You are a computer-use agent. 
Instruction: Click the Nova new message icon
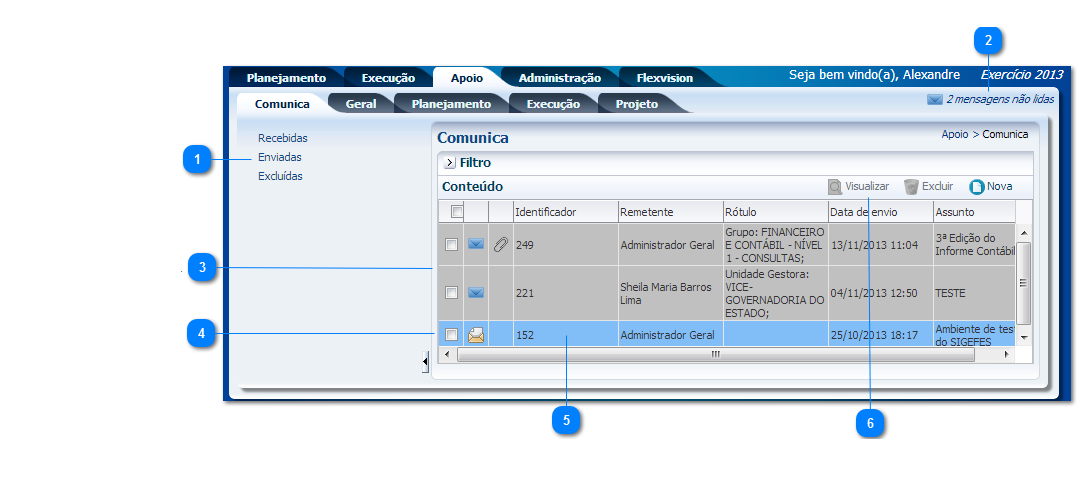(976, 187)
